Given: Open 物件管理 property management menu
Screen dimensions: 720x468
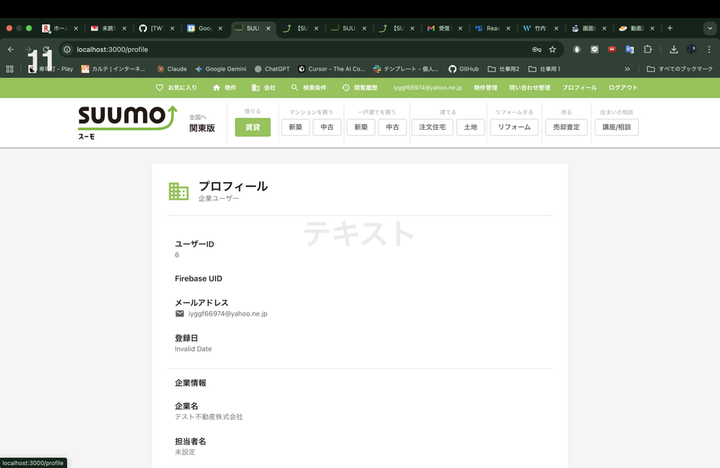Looking at the screenshot, I should pyautogui.click(x=485, y=88).
